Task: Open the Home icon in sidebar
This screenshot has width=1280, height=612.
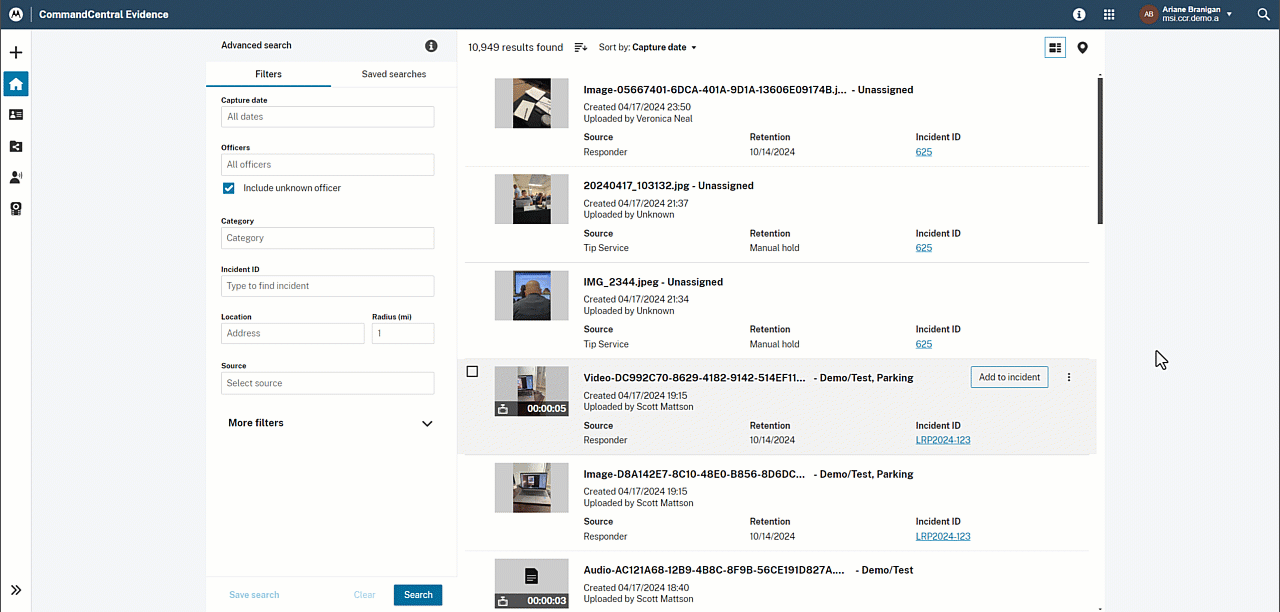Action: click(15, 84)
